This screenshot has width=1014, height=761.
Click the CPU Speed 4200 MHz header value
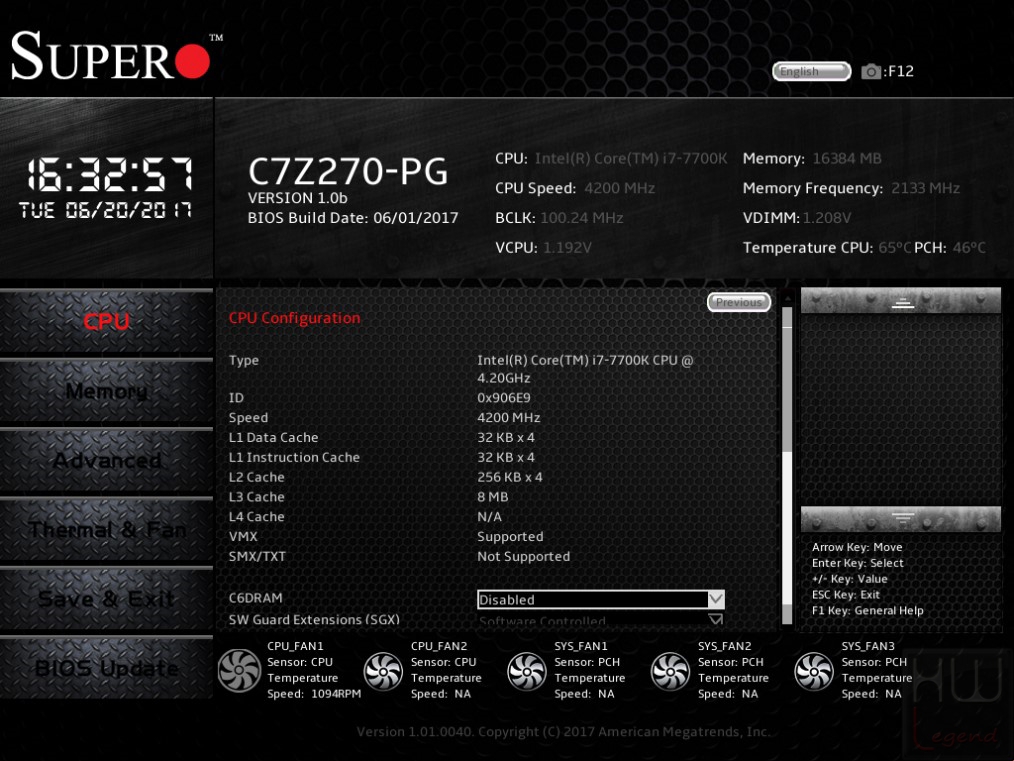pos(620,188)
